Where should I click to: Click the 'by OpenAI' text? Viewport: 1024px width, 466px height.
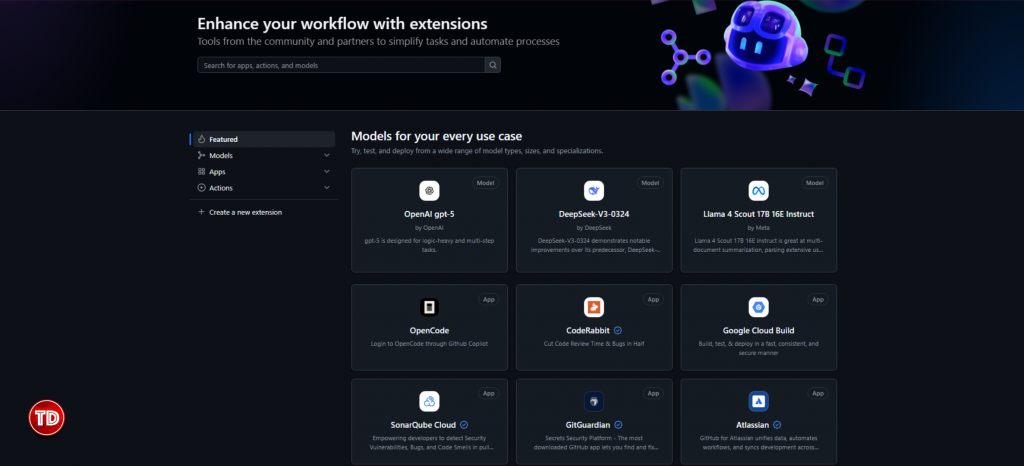coord(429,228)
